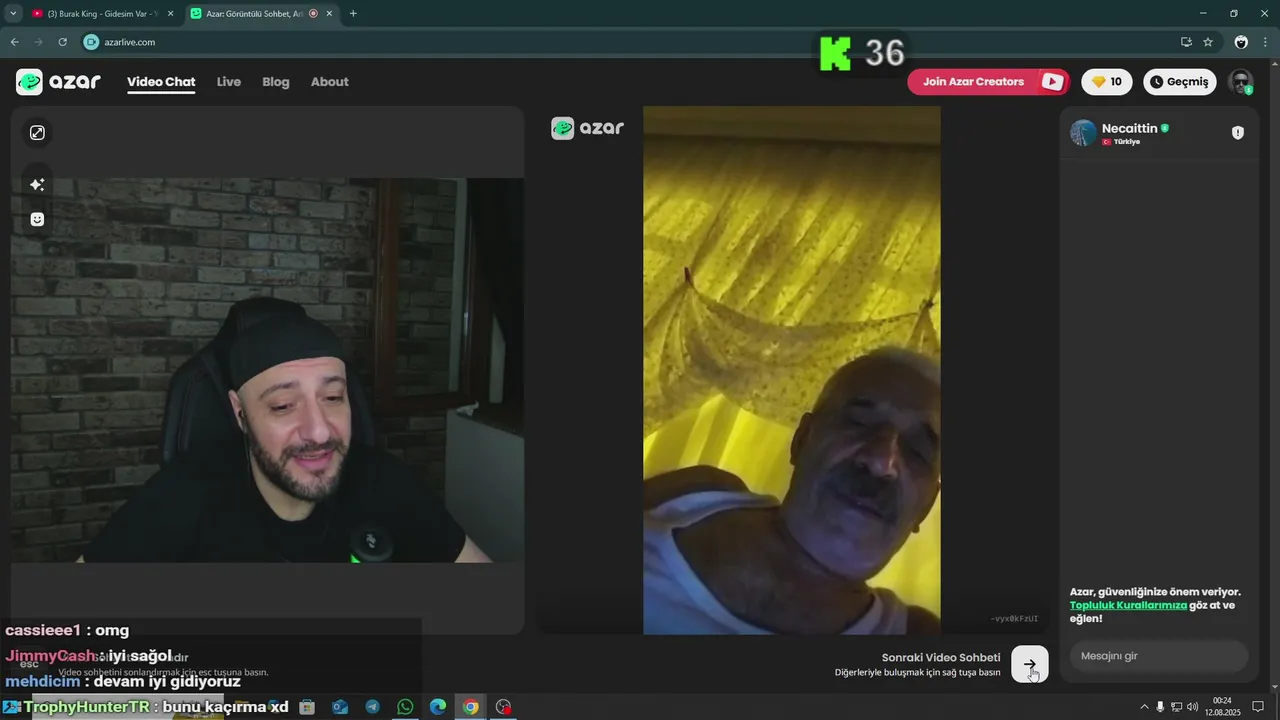Click the next video chat arrow button
The width and height of the screenshot is (1280, 720).
[1030, 664]
